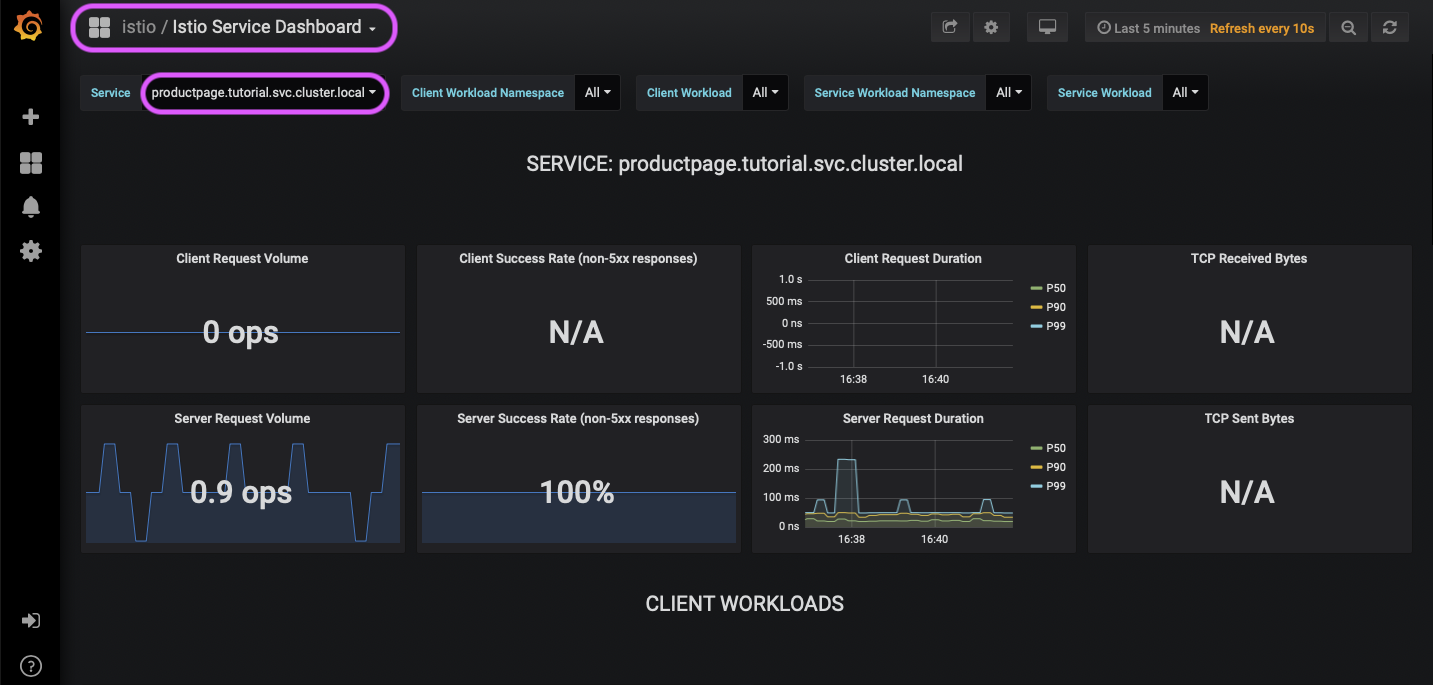
Task: Open the Service dropdown
Action: [x=264, y=92]
